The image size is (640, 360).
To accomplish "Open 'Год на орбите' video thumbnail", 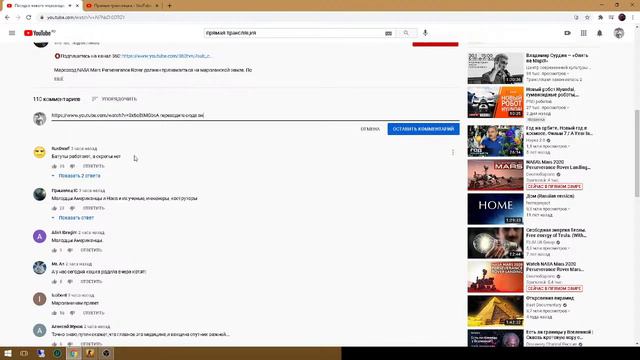I will click(x=495, y=141).
